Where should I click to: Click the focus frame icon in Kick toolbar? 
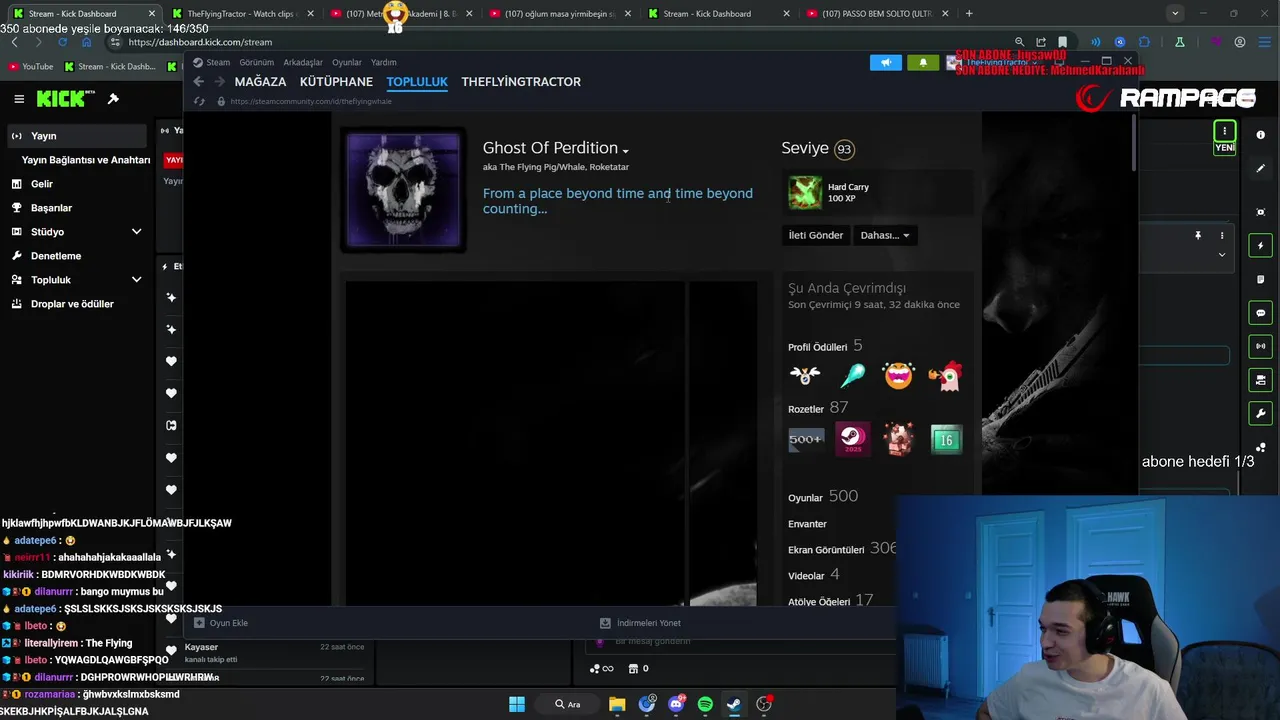pos(1260,212)
